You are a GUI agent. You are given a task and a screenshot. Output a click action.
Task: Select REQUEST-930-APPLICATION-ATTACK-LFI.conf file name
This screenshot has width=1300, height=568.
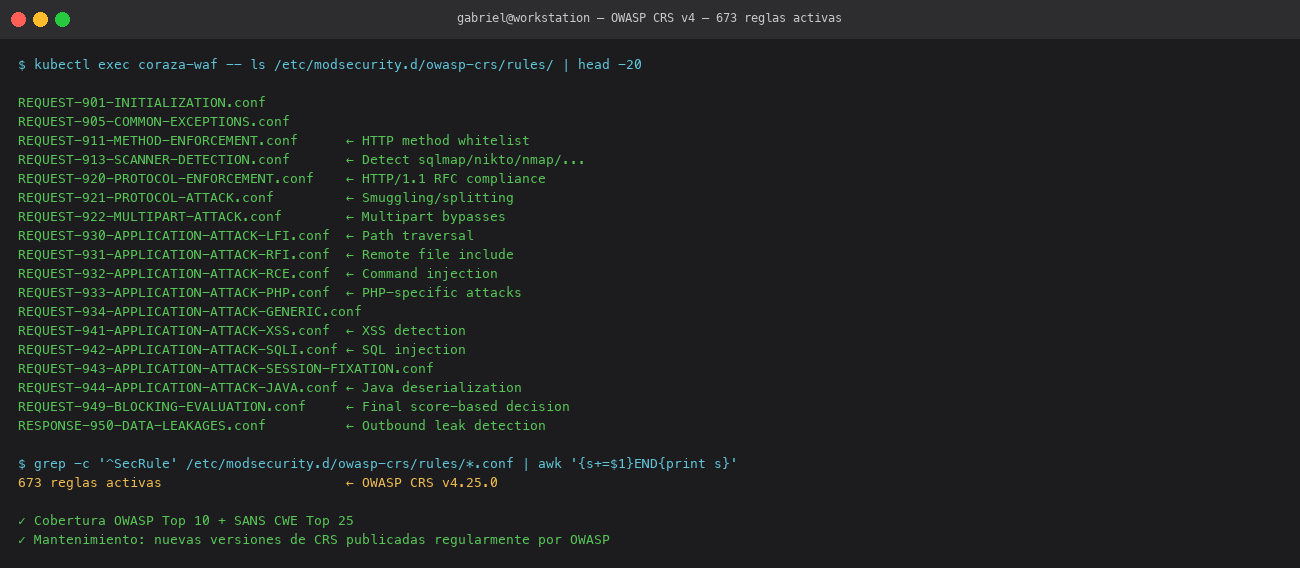174,236
